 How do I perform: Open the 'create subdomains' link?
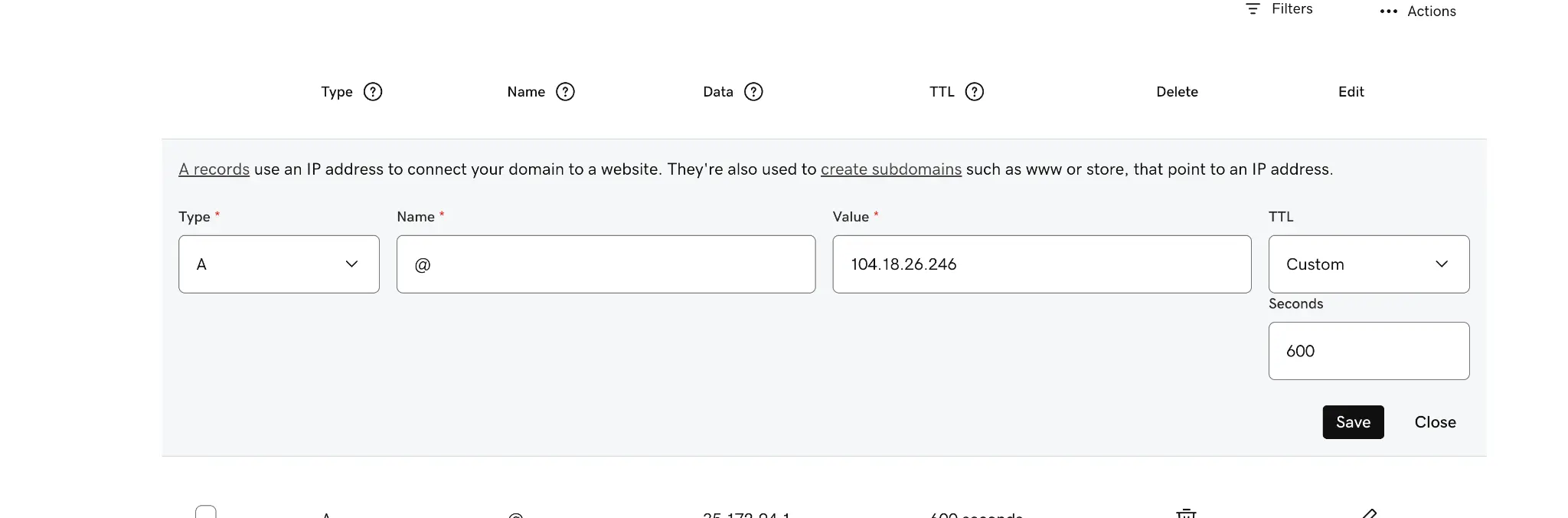point(890,169)
